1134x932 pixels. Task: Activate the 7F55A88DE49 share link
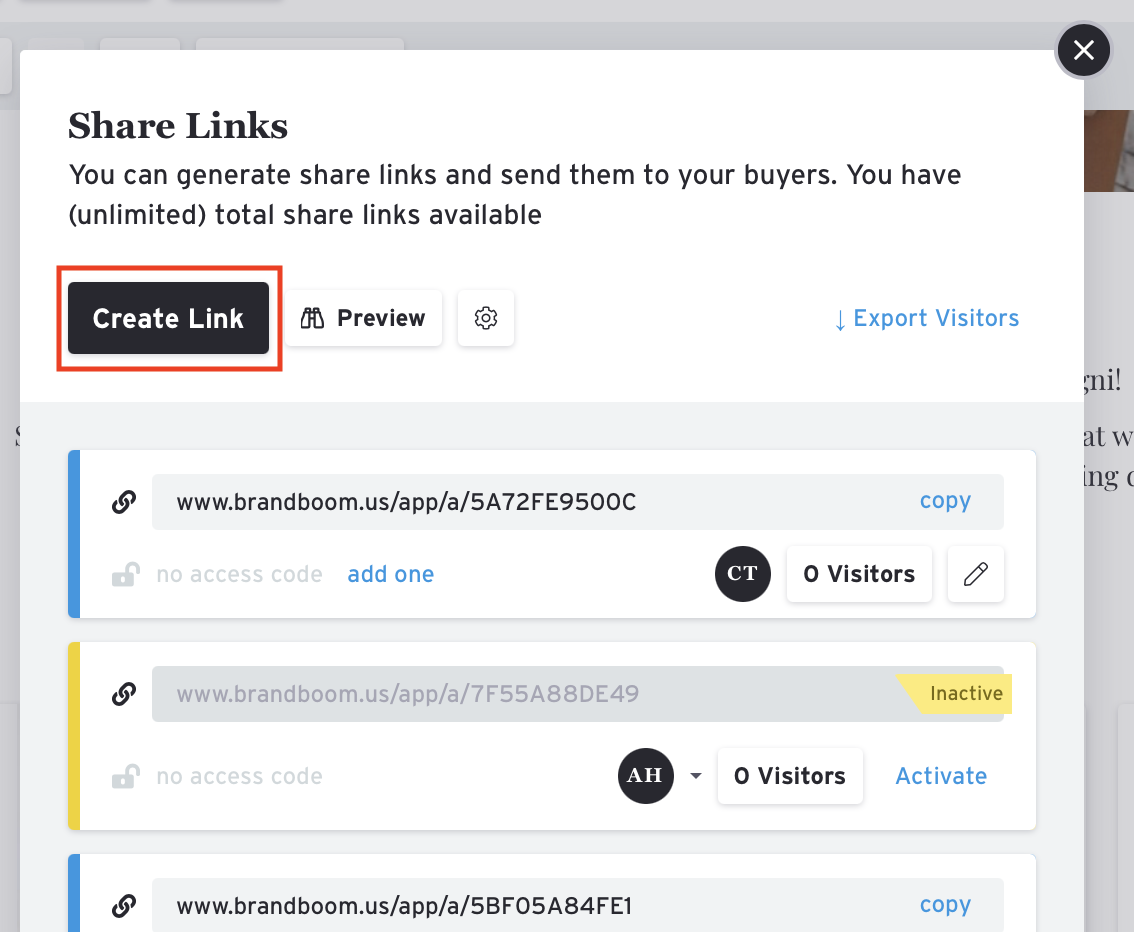[940, 775]
